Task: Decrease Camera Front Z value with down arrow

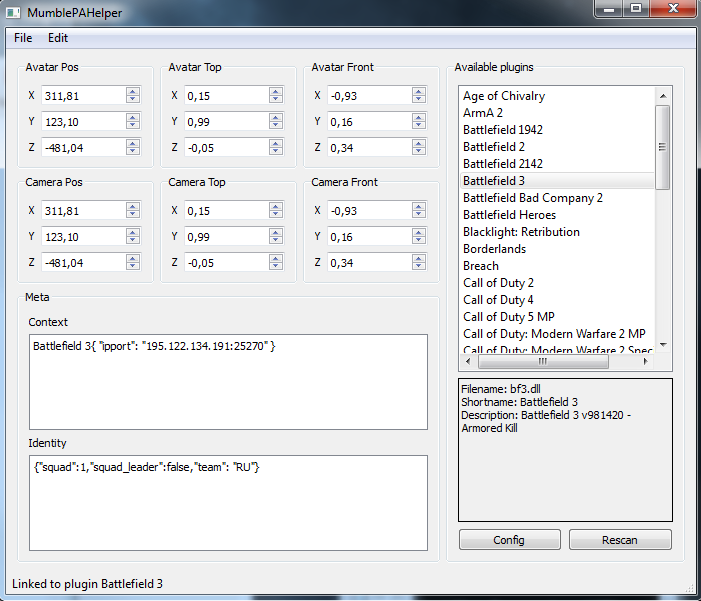Action: tap(419, 266)
